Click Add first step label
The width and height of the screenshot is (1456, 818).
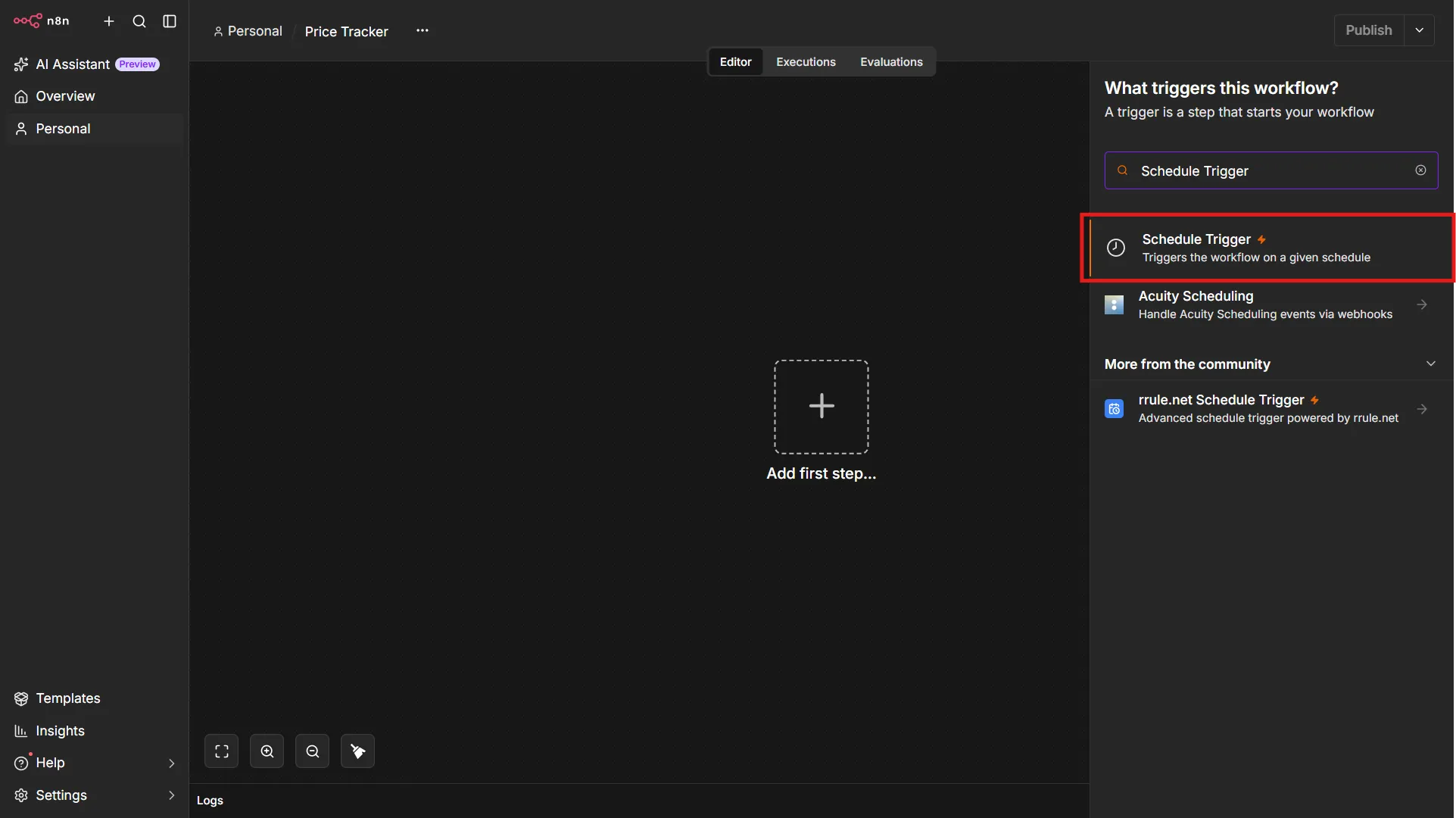click(821, 473)
